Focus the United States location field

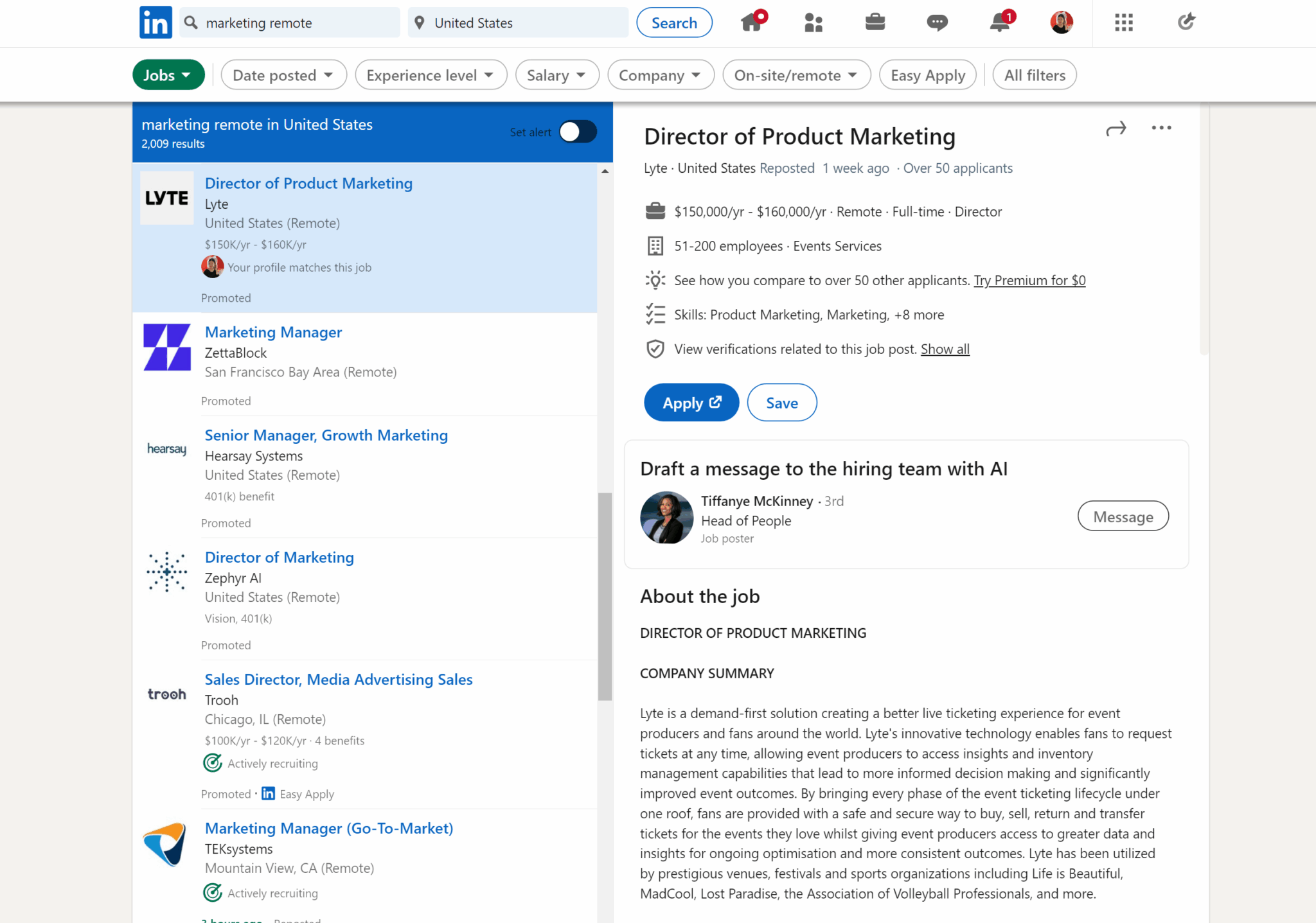pyautogui.click(x=518, y=23)
